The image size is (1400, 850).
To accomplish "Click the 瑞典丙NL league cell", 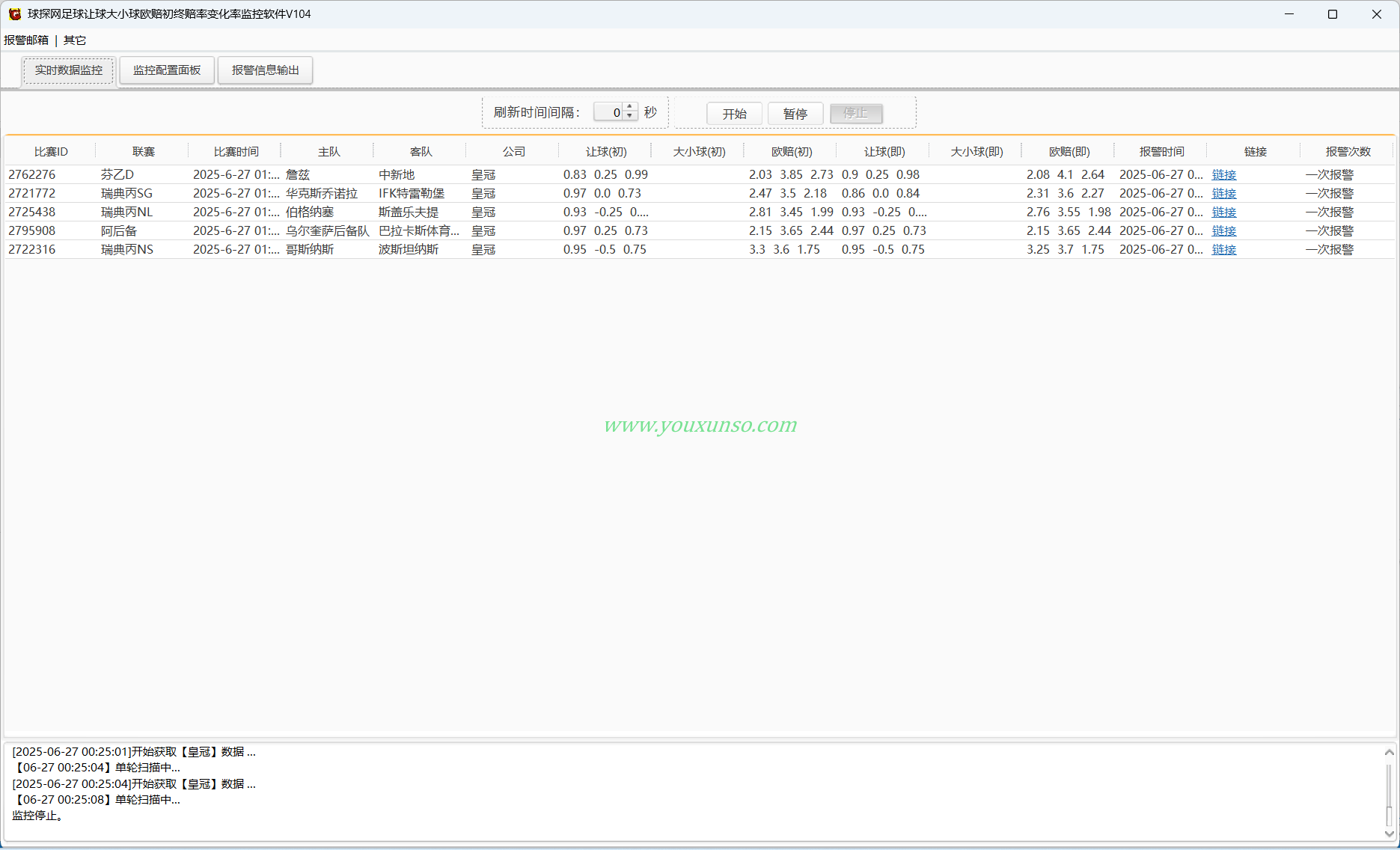I will [126, 212].
